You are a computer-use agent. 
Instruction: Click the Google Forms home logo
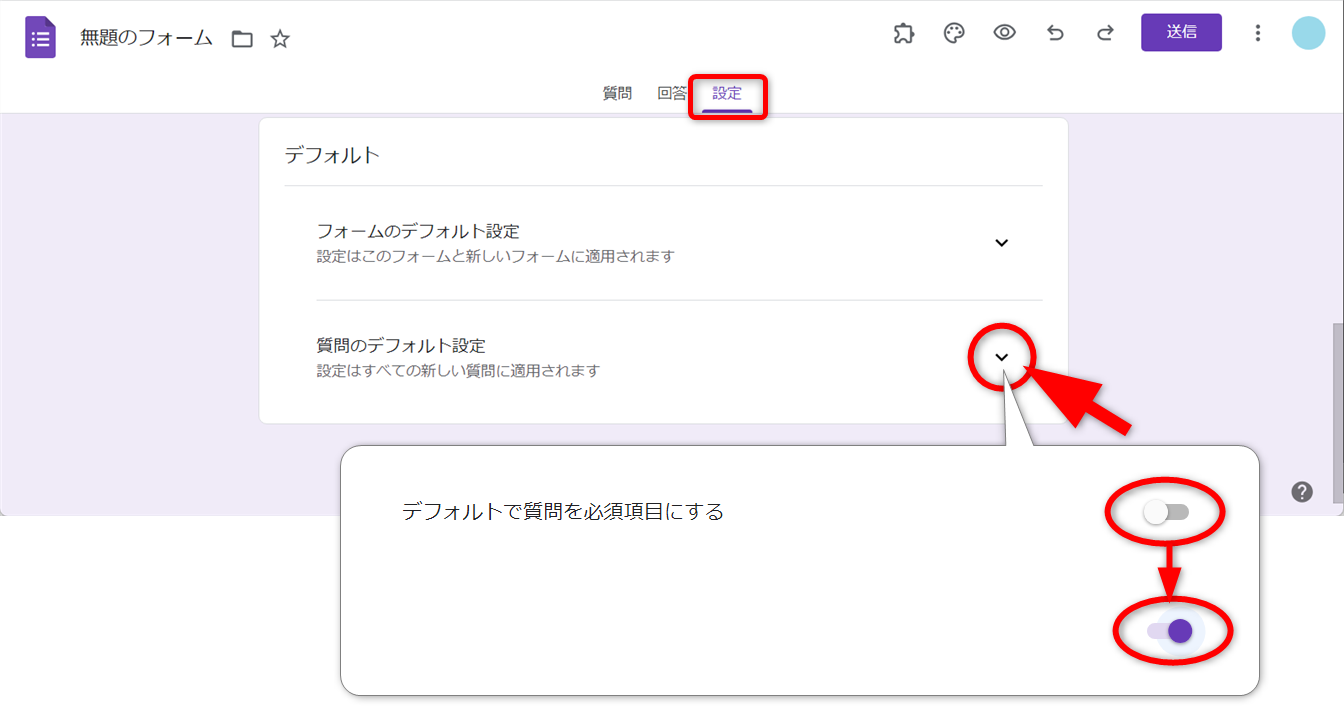click(x=40, y=38)
